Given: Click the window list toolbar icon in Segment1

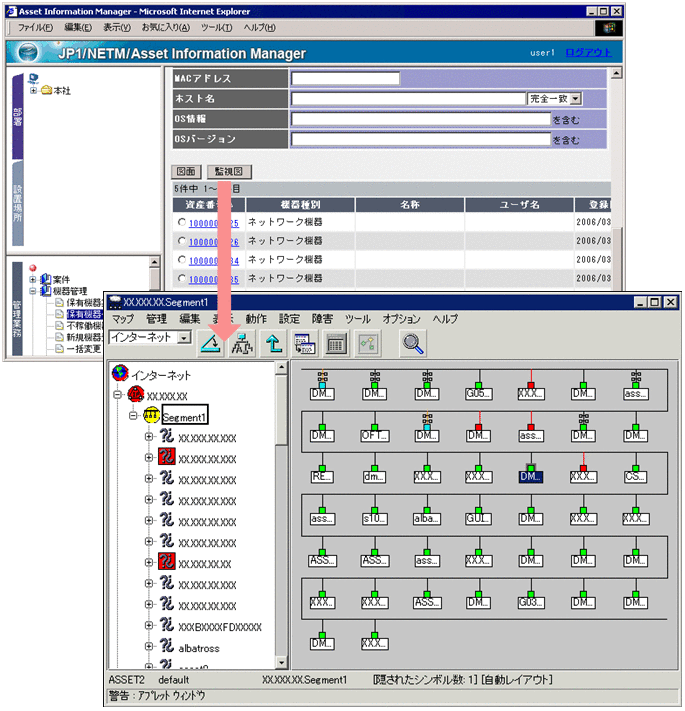Looking at the screenshot, I should tap(305, 344).
